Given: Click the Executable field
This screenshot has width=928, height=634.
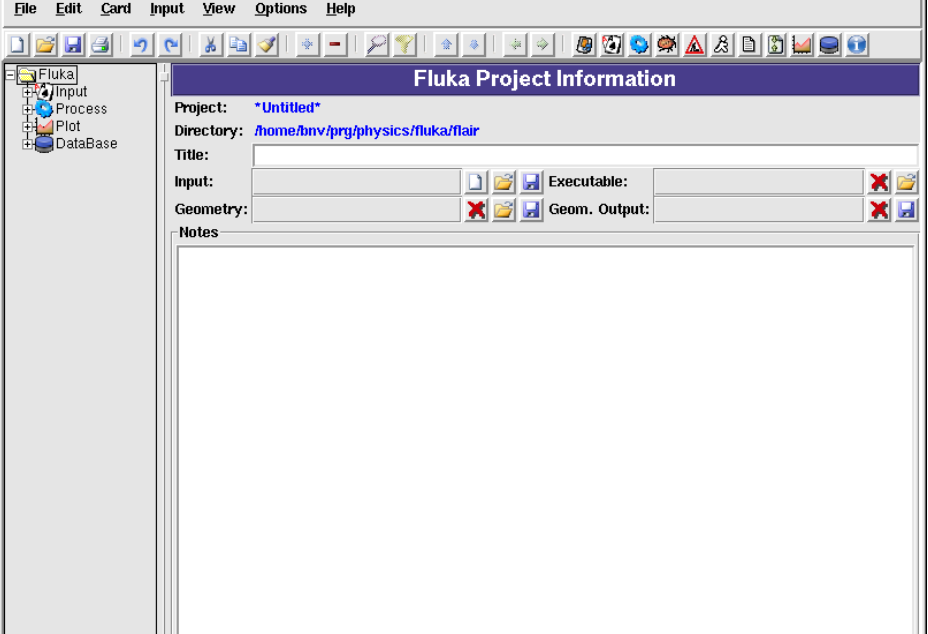Looking at the screenshot, I should pyautogui.click(x=759, y=182).
